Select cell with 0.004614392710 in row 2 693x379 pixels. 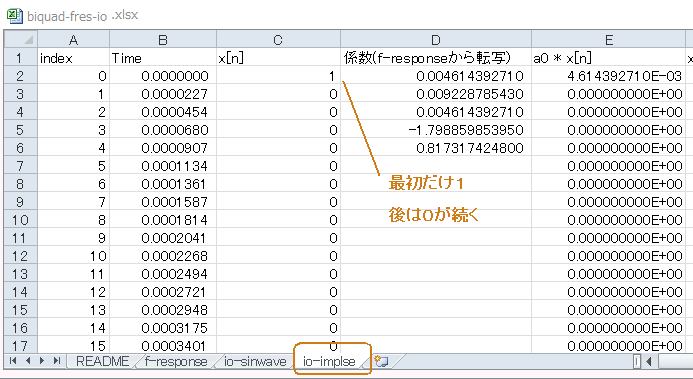click(435, 76)
